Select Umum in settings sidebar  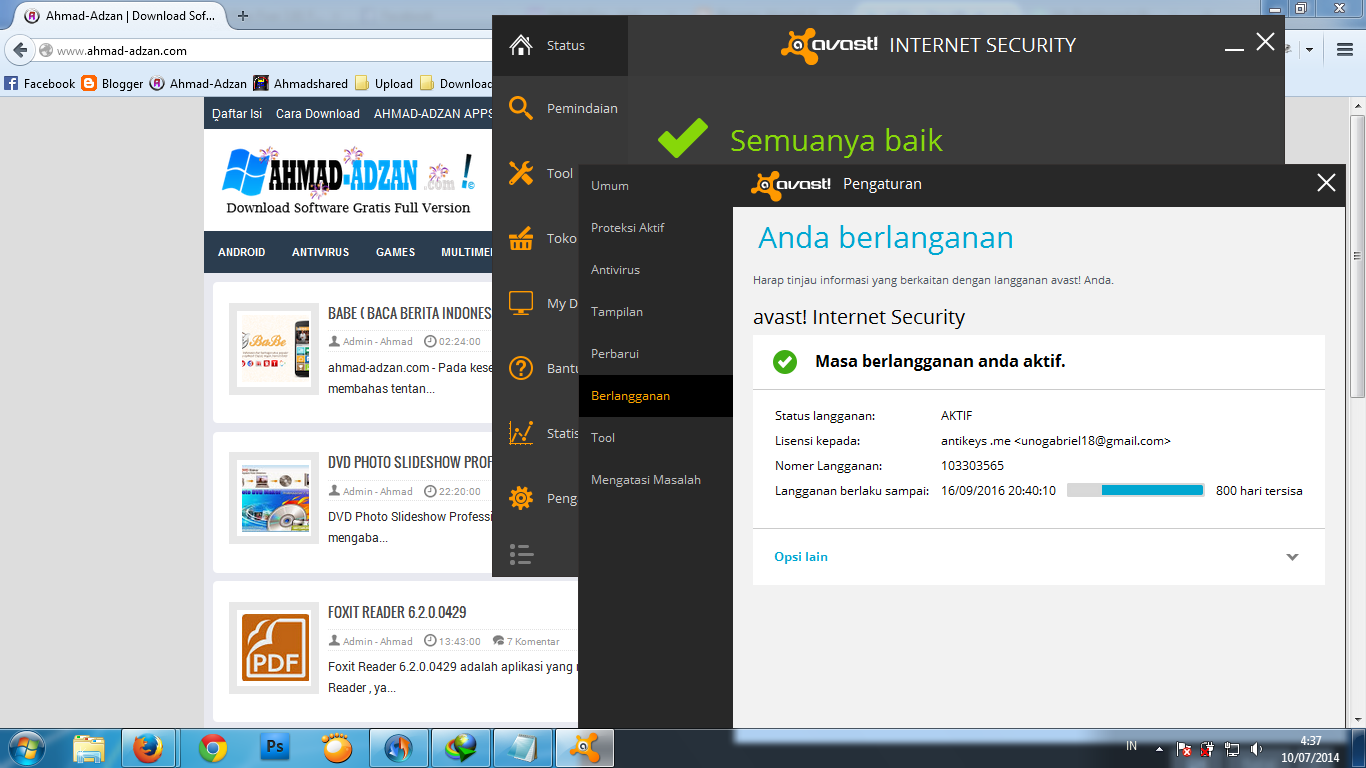pos(656,186)
